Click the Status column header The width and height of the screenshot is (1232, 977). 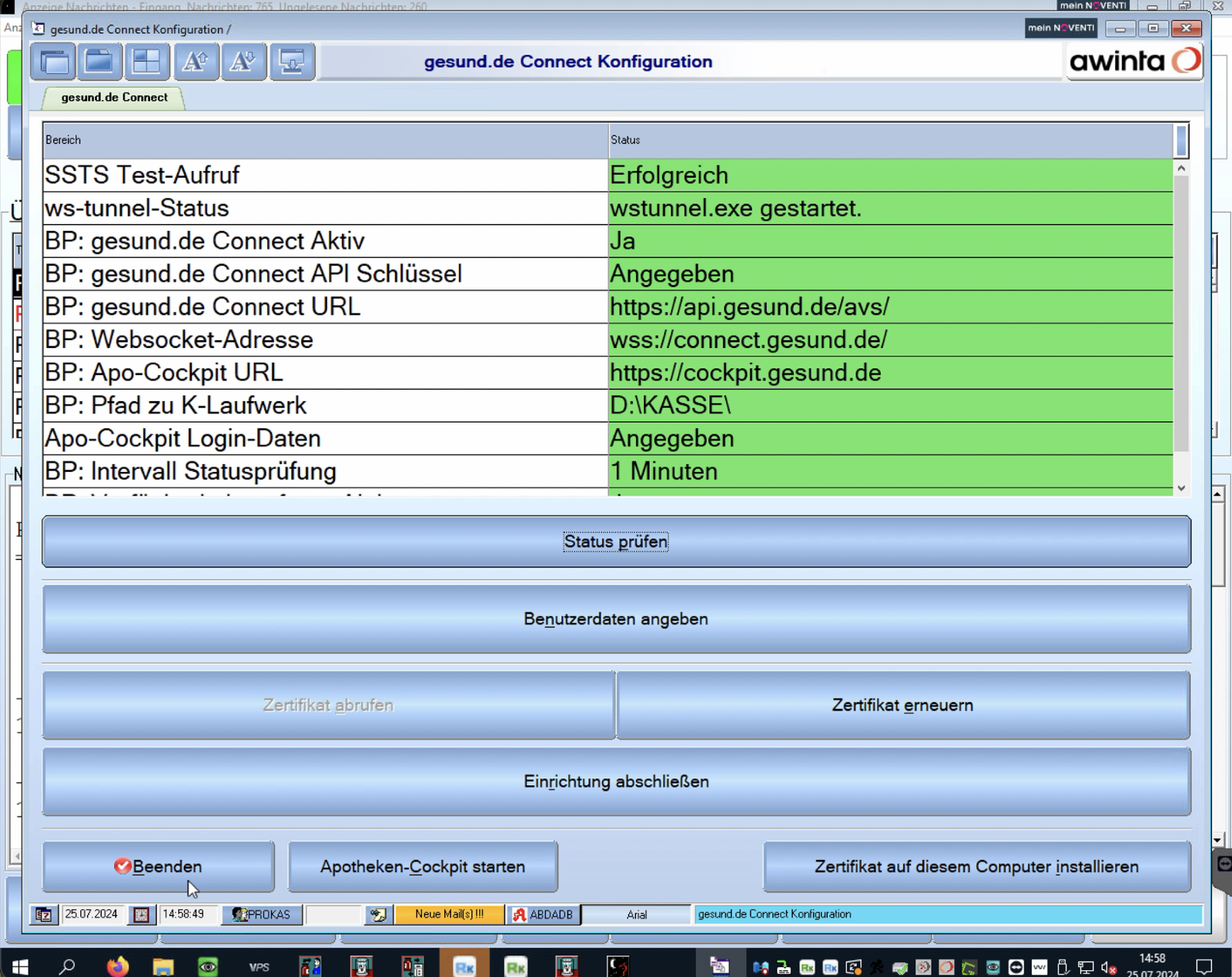tap(890, 140)
